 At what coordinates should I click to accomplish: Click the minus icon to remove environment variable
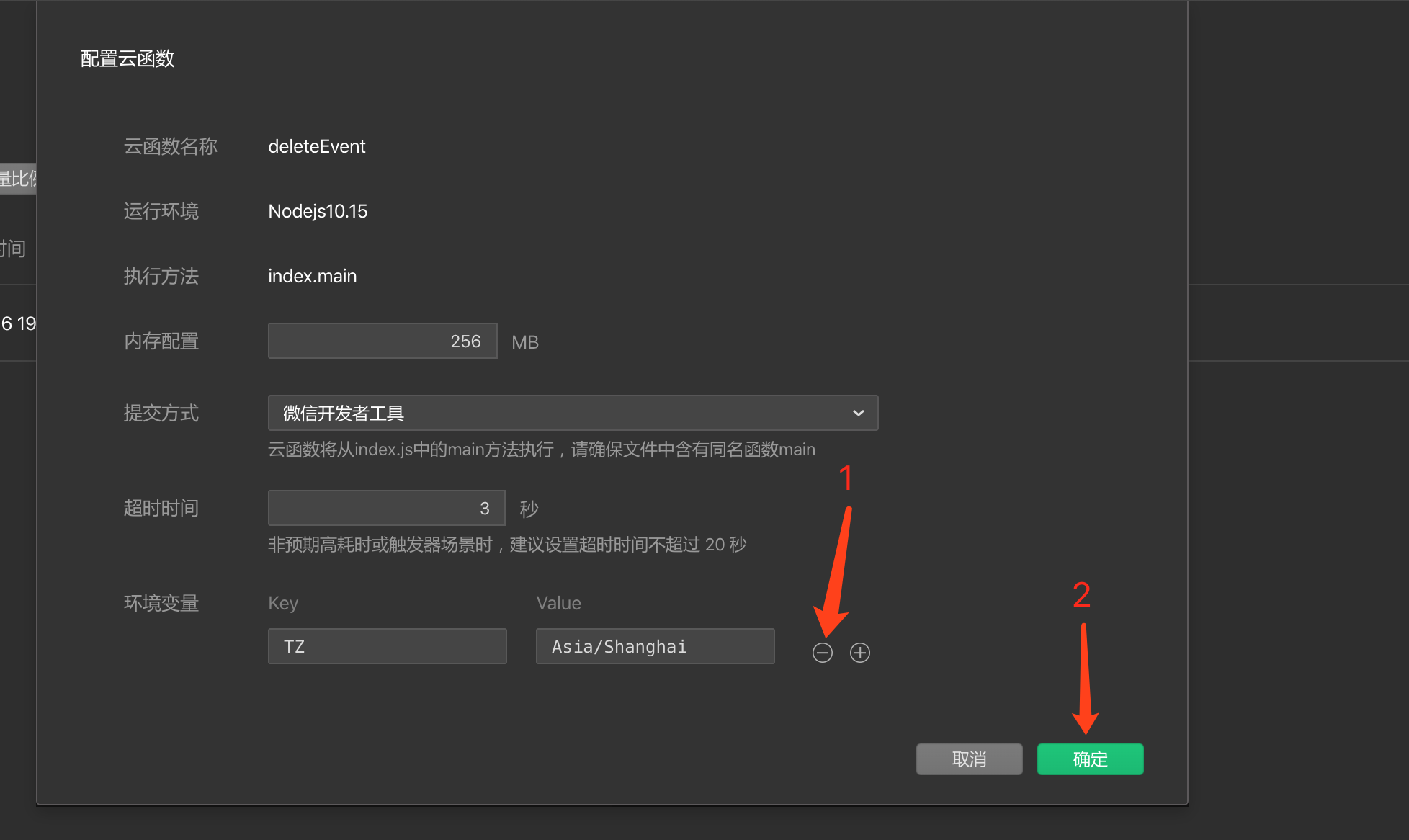click(822, 653)
